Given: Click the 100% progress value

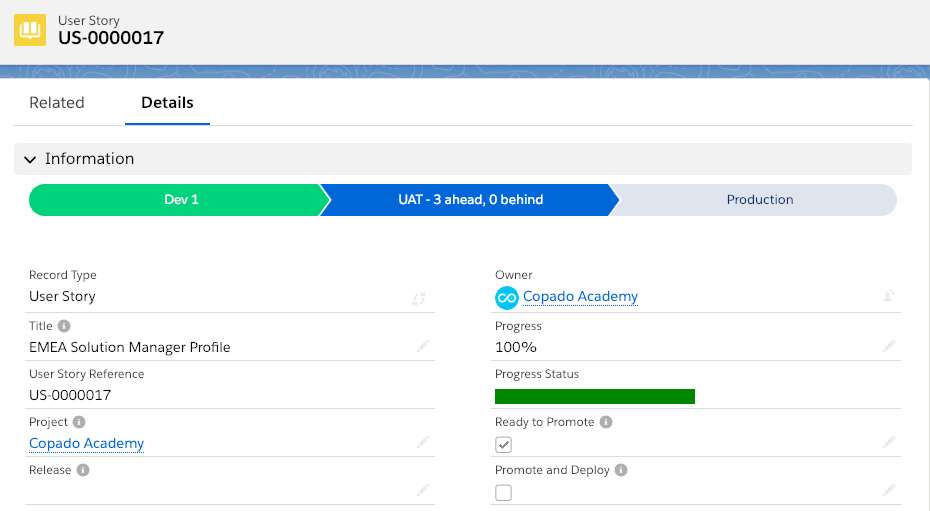Looking at the screenshot, I should click(515, 347).
